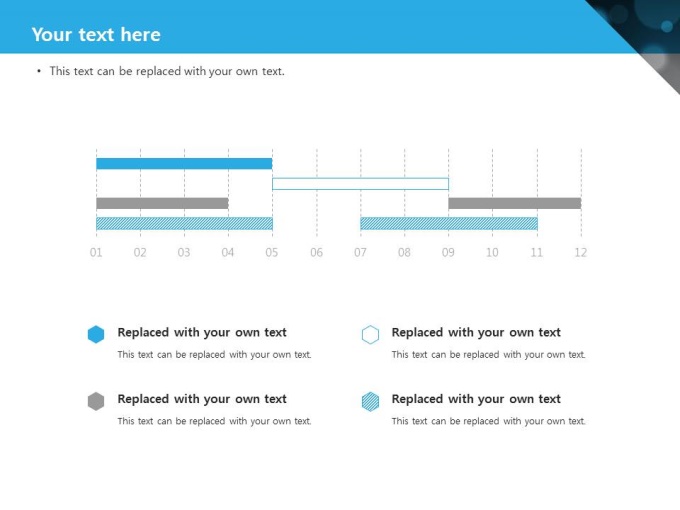Click the gray bar ending at 12
Viewport: 680px width, 510px height.
(514, 204)
